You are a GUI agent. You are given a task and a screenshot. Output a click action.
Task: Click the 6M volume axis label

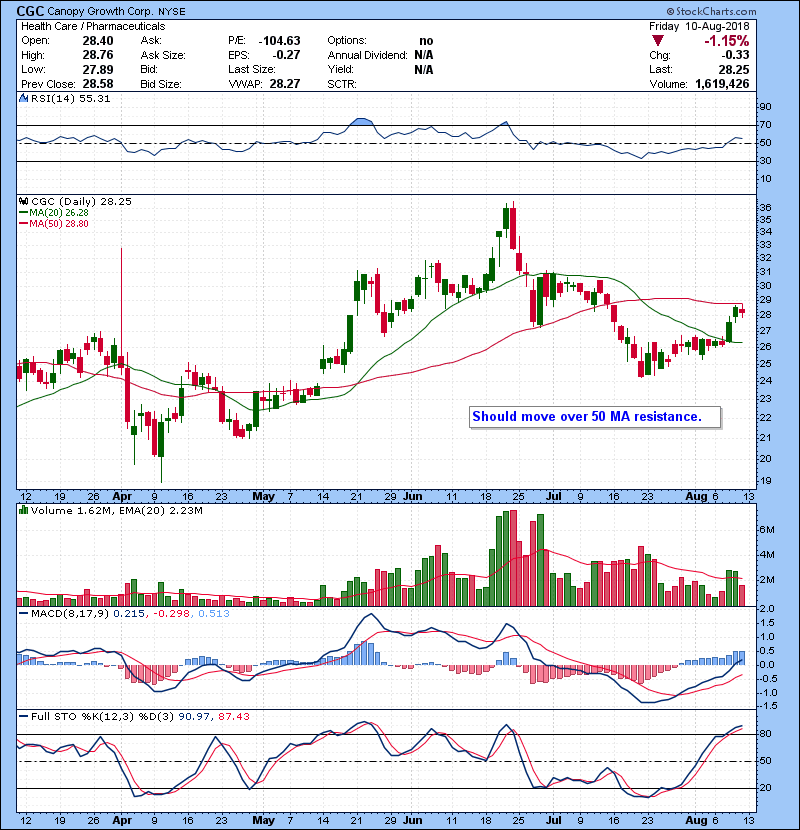[768, 530]
